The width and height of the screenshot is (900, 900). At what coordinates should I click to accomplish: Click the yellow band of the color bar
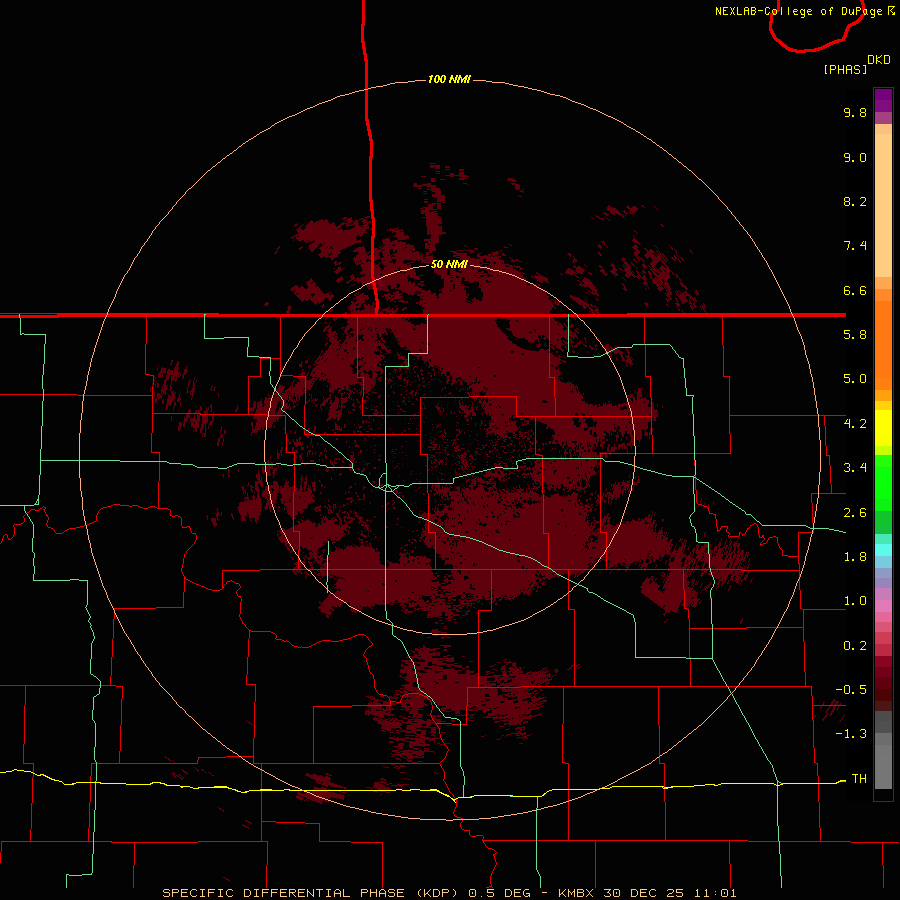click(883, 428)
